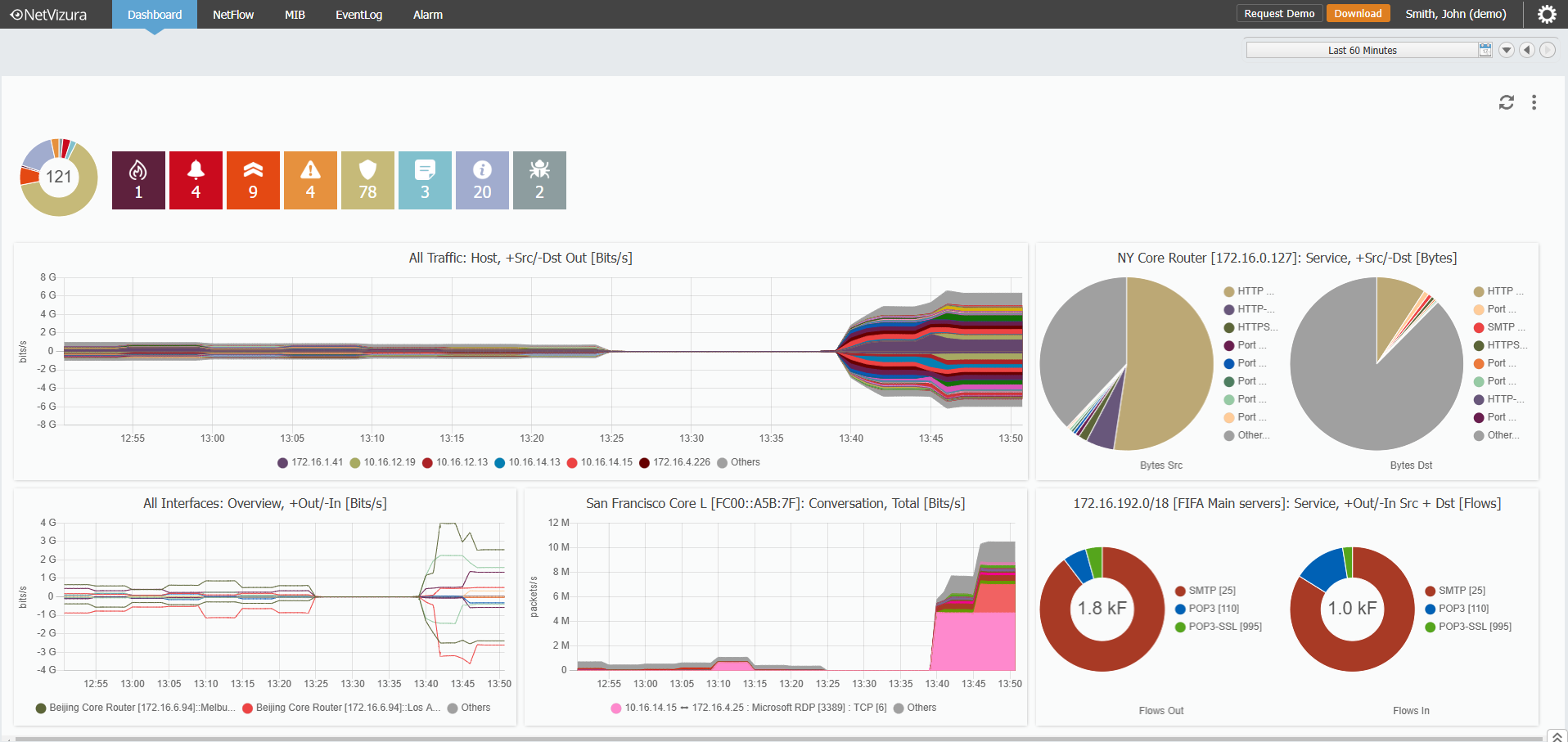Select SMTP in the Bytes Dst pie legend

point(1499,327)
